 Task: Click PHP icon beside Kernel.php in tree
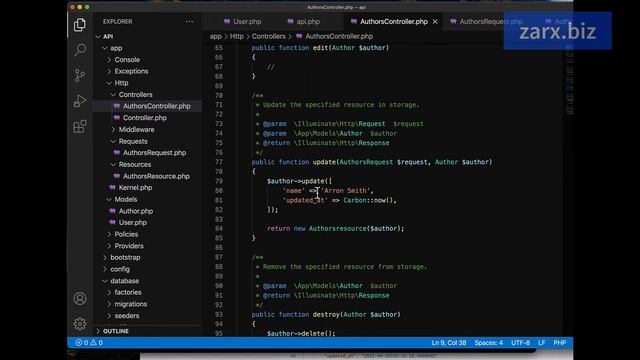tap(113, 188)
